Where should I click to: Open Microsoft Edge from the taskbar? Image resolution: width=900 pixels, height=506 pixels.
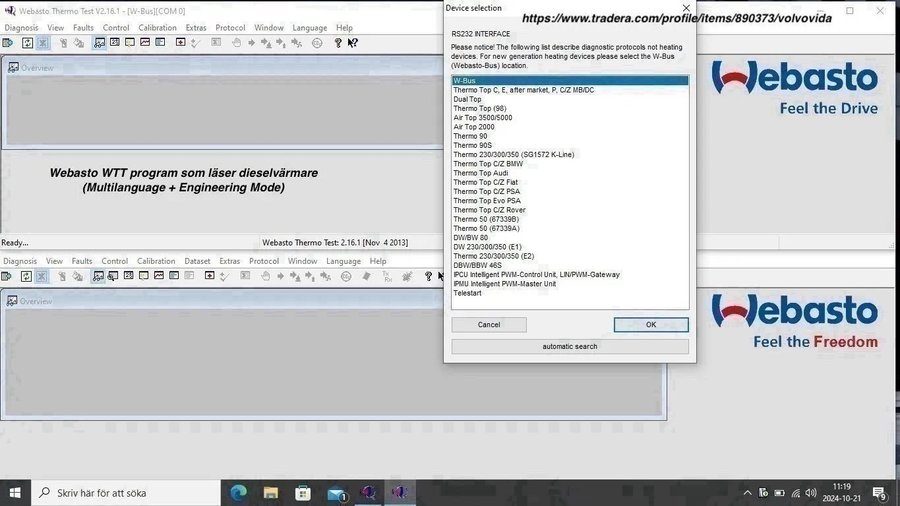tap(238, 493)
